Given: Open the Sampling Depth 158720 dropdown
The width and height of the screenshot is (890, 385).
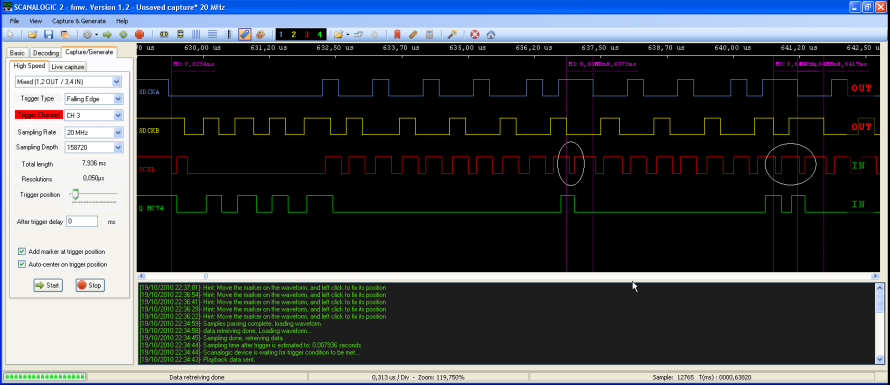Looking at the screenshot, I should coord(94,148).
